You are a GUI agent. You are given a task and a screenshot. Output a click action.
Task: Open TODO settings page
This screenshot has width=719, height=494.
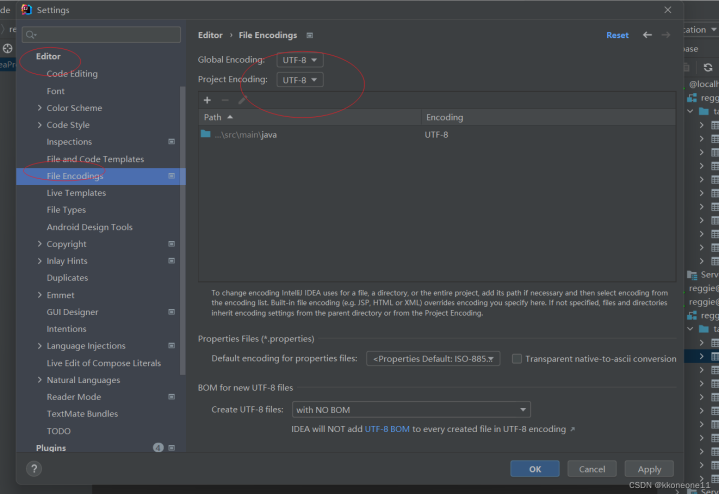point(59,431)
